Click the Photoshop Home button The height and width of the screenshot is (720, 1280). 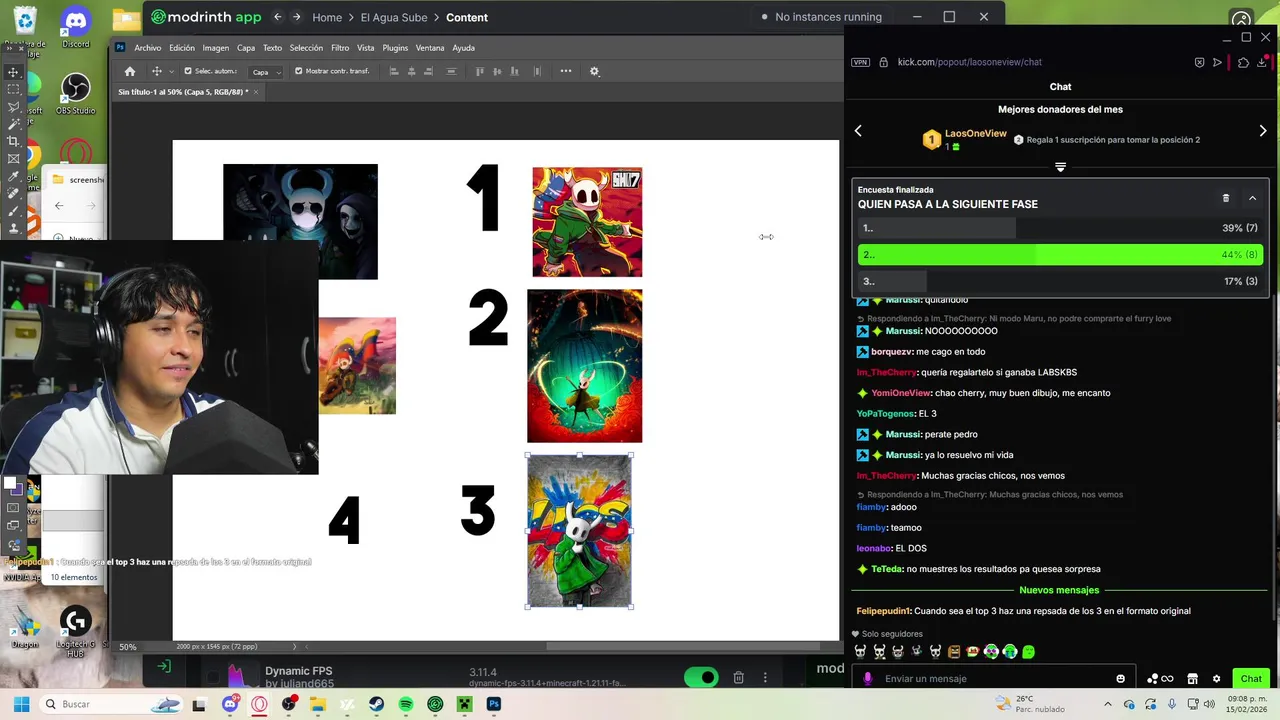click(x=129, y=71)
